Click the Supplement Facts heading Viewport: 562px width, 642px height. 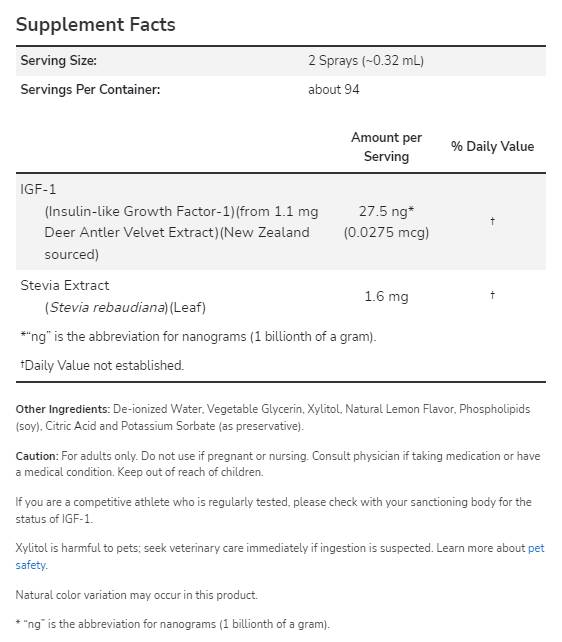tap(95, 25)
